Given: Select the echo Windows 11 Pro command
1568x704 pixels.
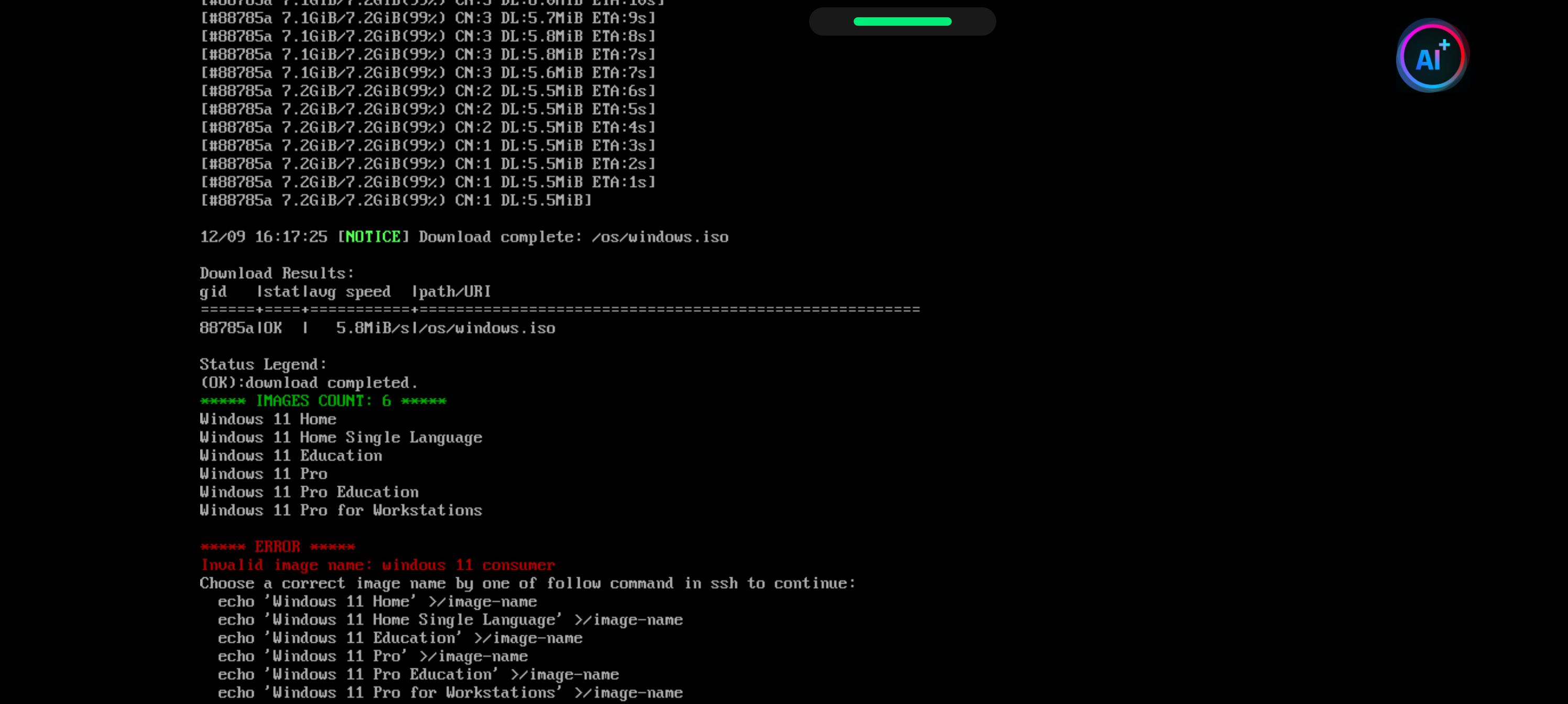Looking at the screenshot, I should pos(373,656).
